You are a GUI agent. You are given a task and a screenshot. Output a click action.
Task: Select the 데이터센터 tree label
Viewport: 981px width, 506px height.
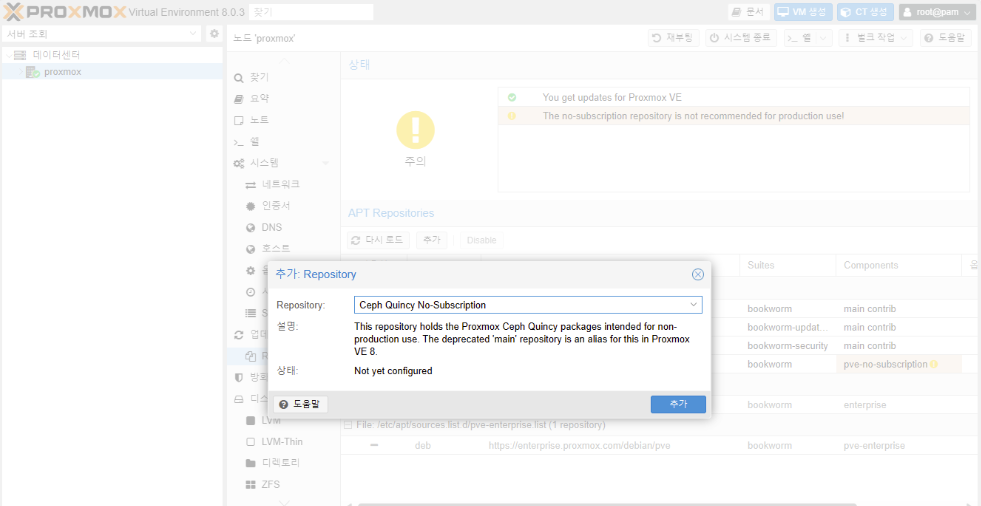tap(56, 55)
